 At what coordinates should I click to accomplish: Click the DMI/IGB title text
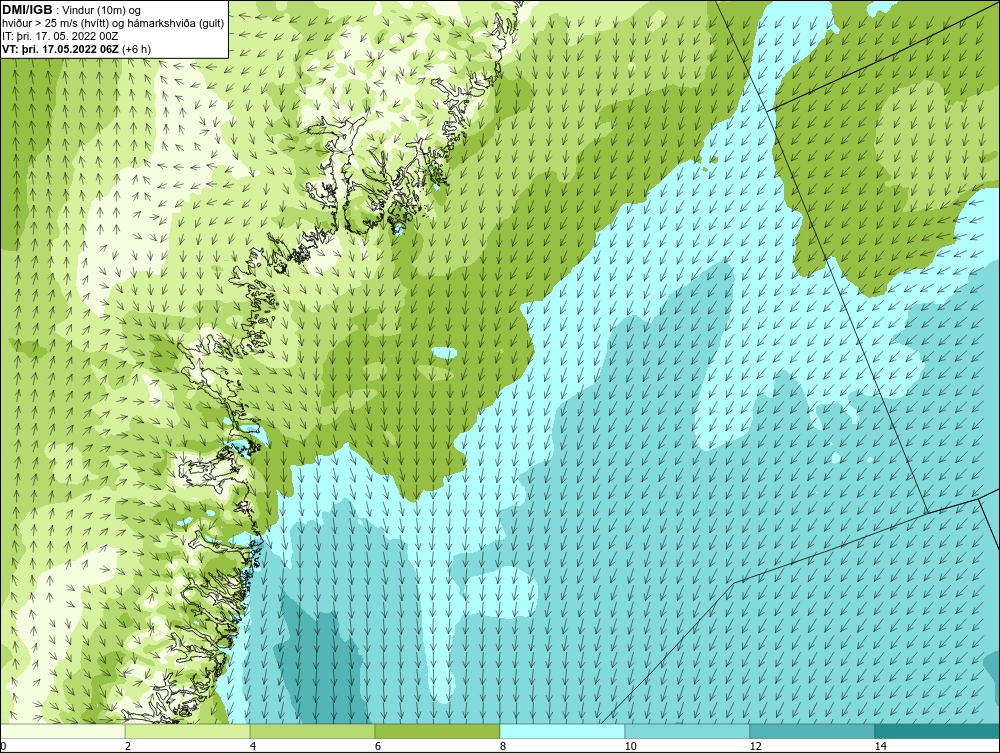[x=27, y=10]
